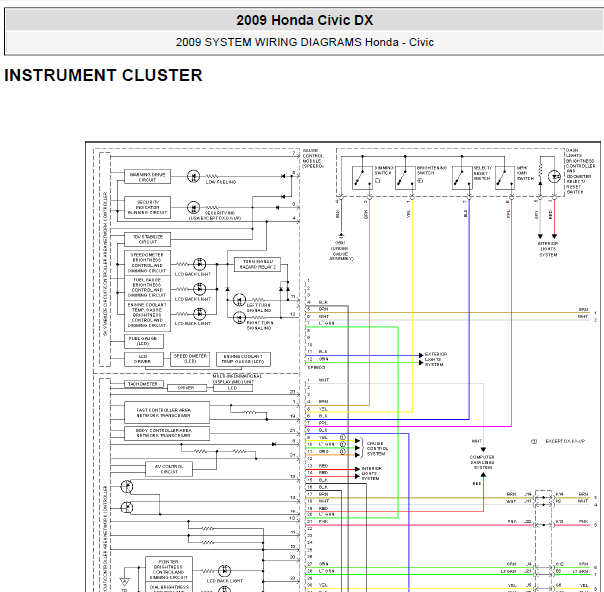The height and width of the screenshot is (592, 604).
Task: Click Engine Coolant Temp Gauge Brightness circuit box
Action: tap(148, 315)
